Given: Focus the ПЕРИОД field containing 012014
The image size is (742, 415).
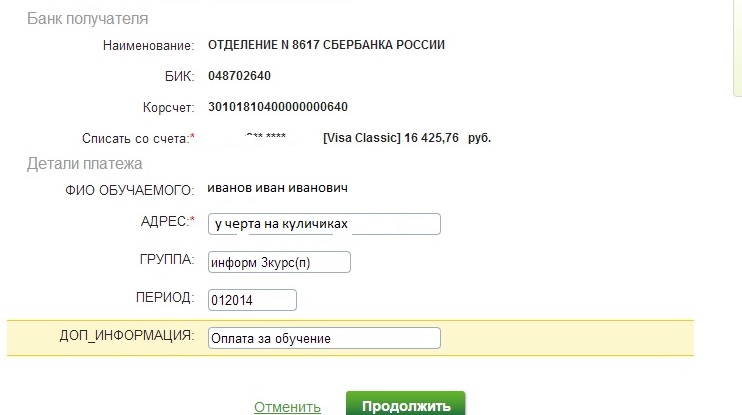Looking at the screenshot, I should [x=252, y=300].
